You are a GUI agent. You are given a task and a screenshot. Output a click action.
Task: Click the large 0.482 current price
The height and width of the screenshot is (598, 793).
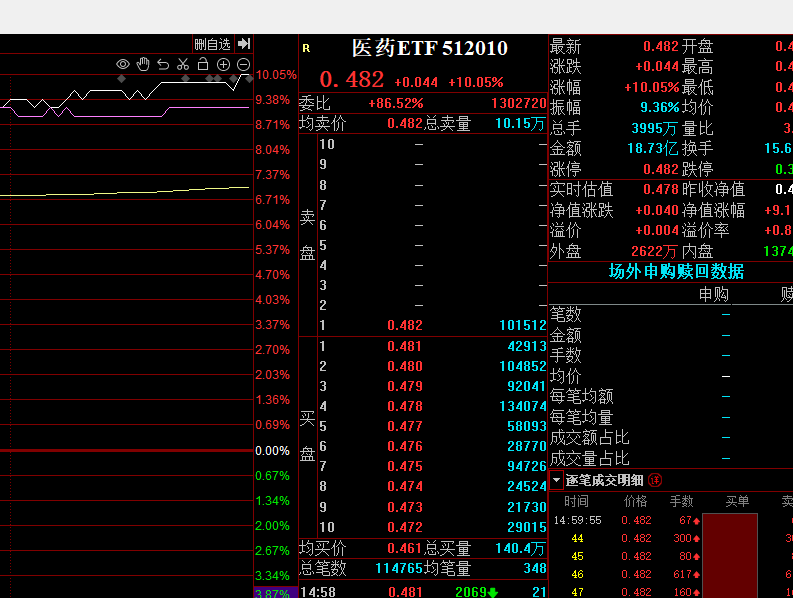coord(352,79)
